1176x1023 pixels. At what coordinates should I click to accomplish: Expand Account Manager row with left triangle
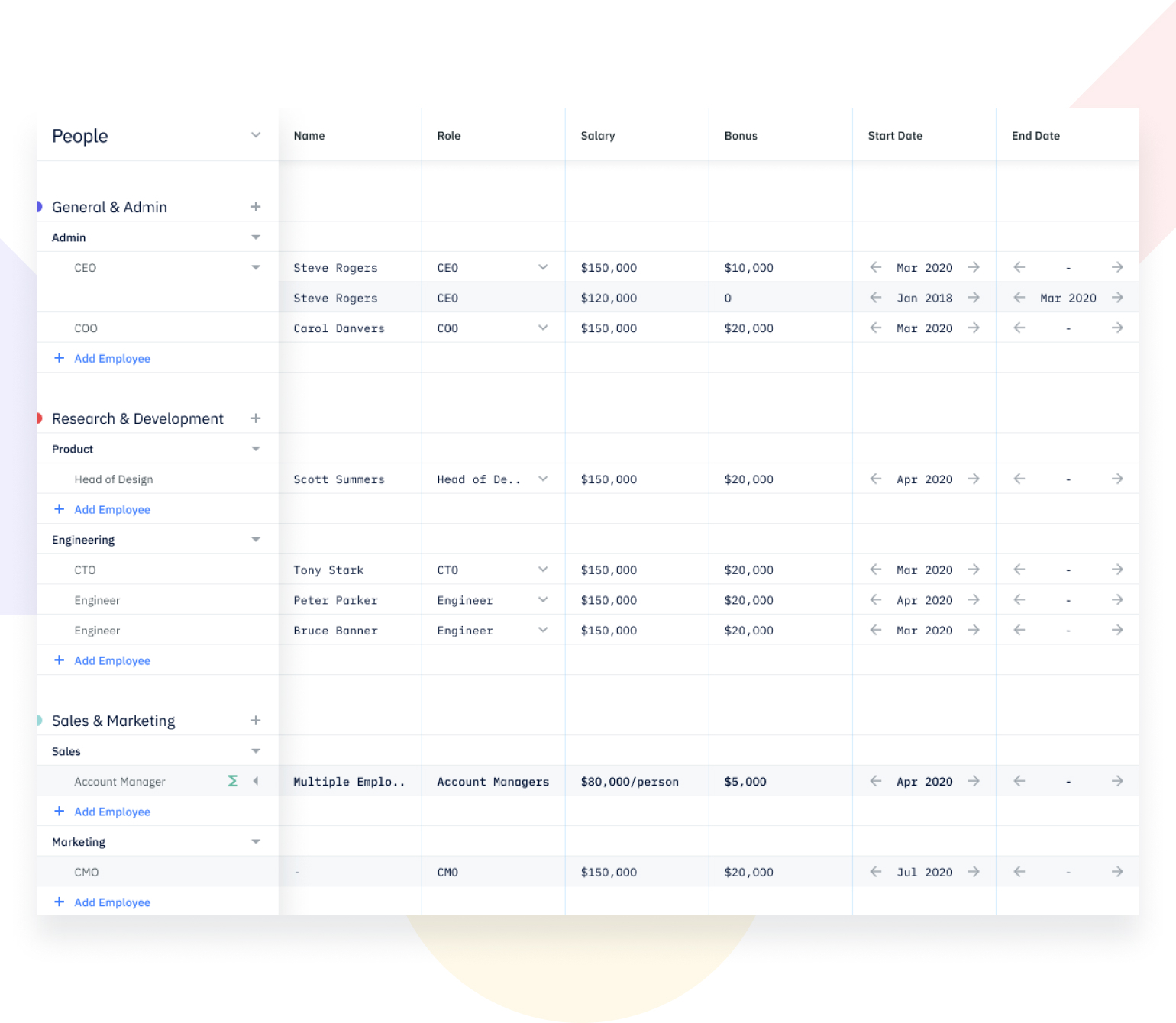click(x=256, y=781)
